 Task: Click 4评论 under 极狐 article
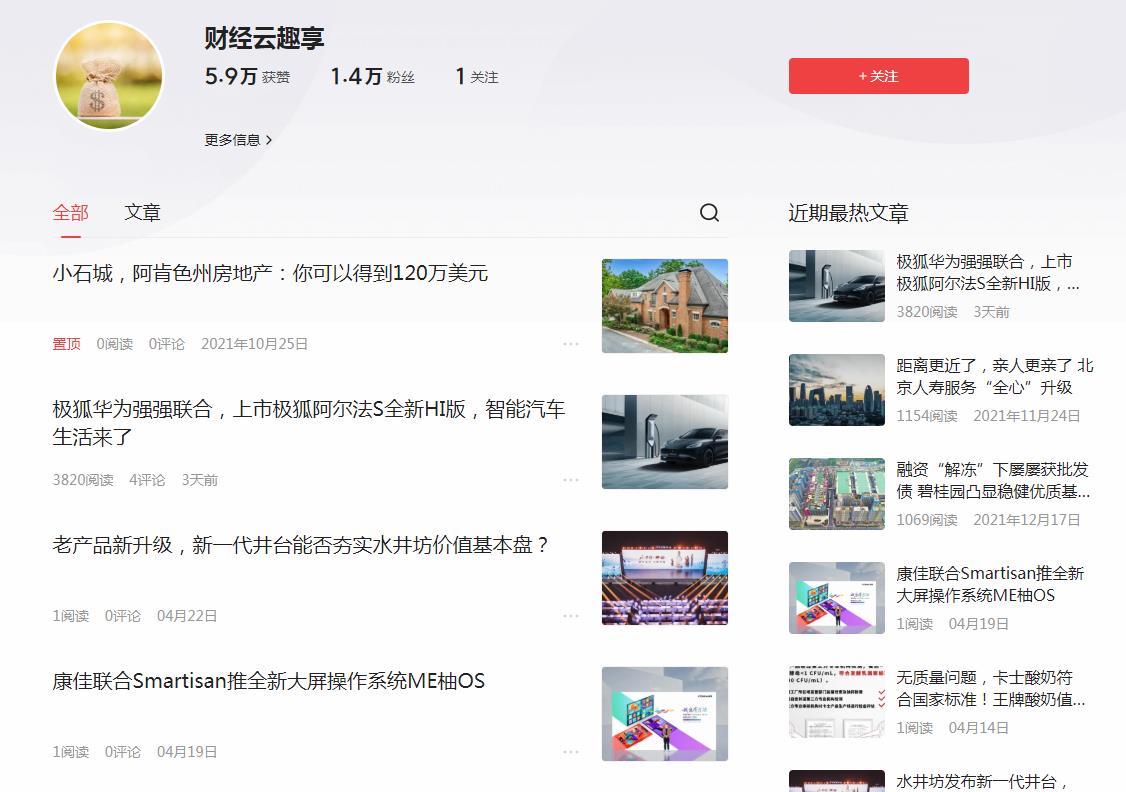(147, 480)
